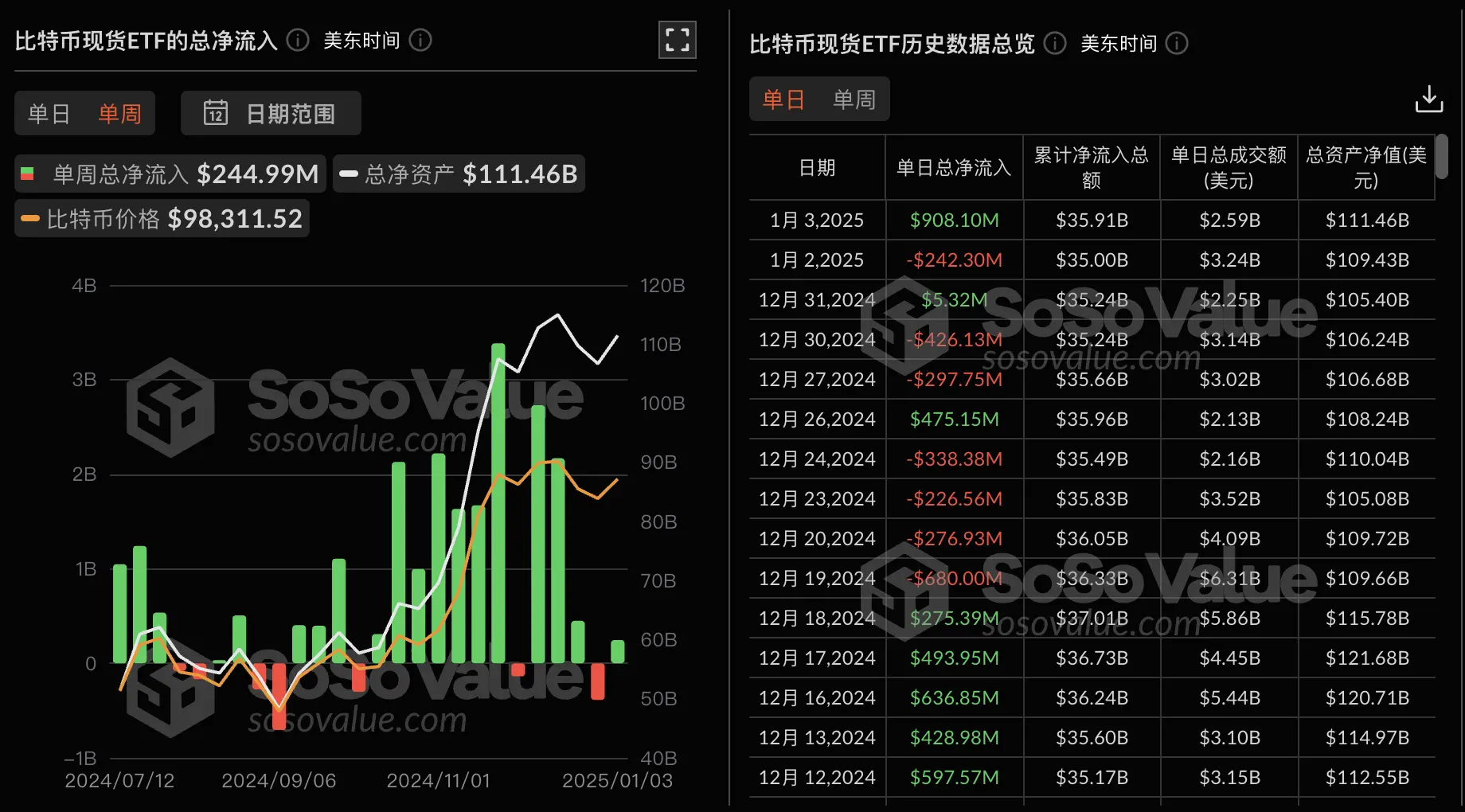Download the ETF history data
This screenshot has width=1465, height=812.
pos(1429,100)
